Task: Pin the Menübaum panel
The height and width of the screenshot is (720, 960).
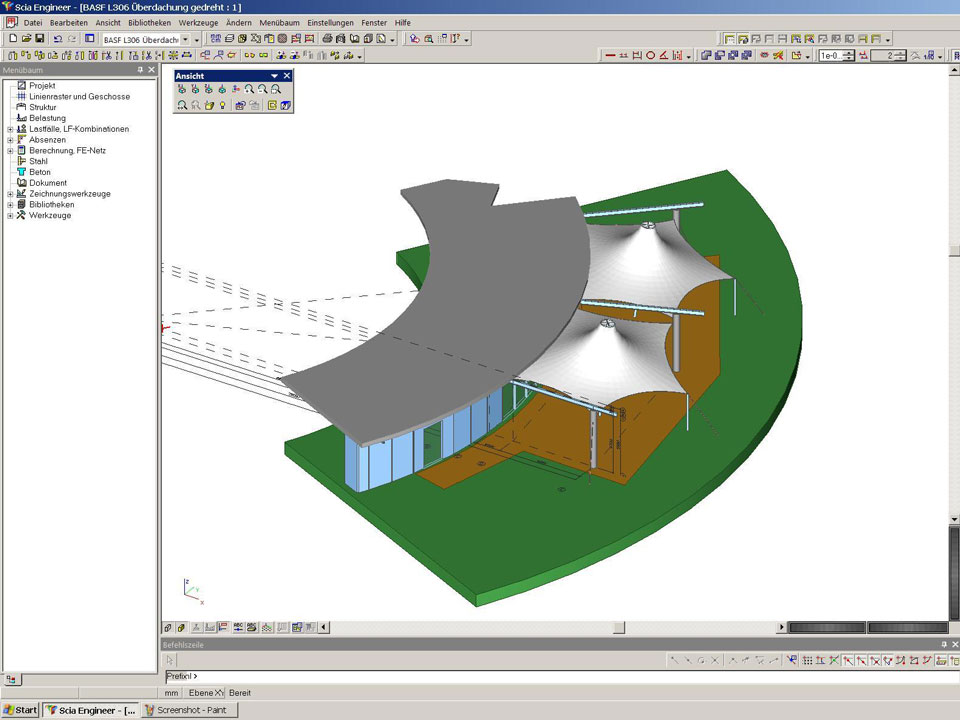Action: click(x=140, y=70)
